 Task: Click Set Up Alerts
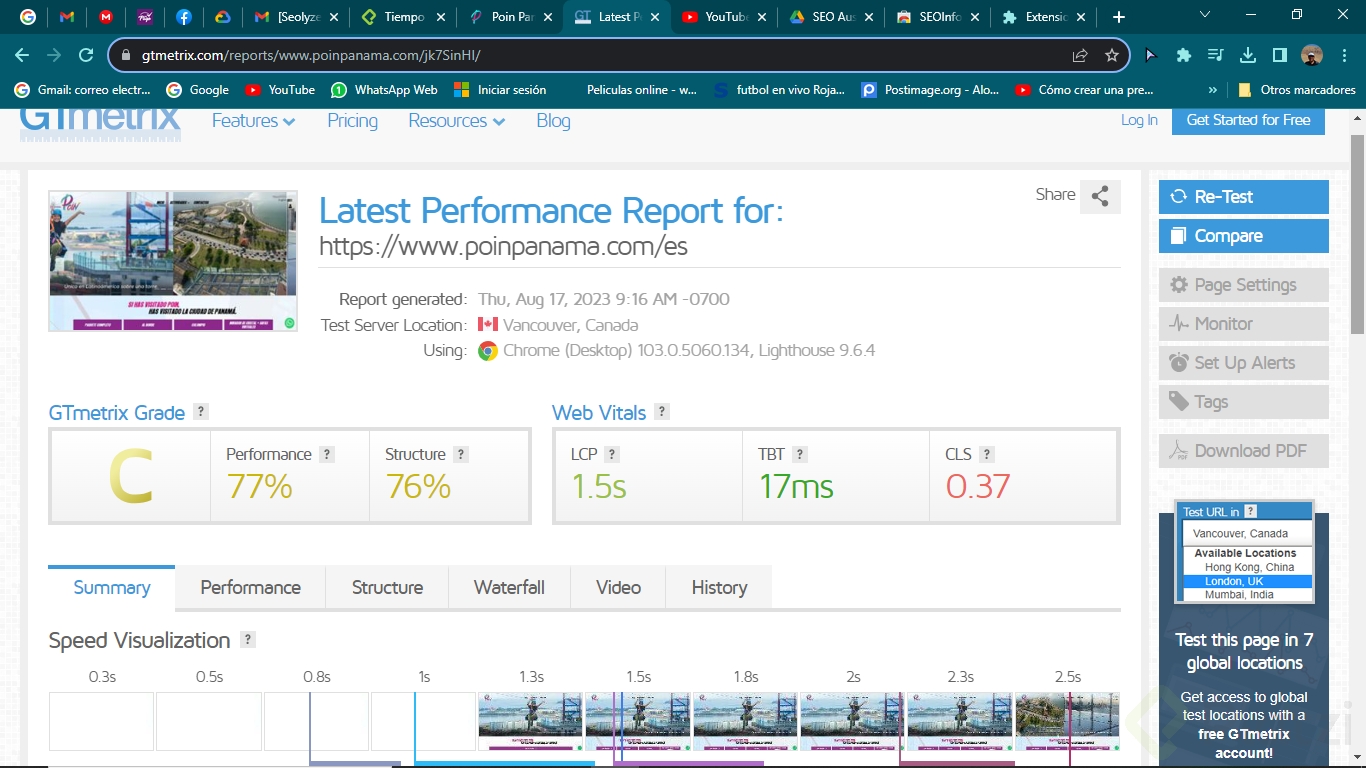tap(1244, 363)
